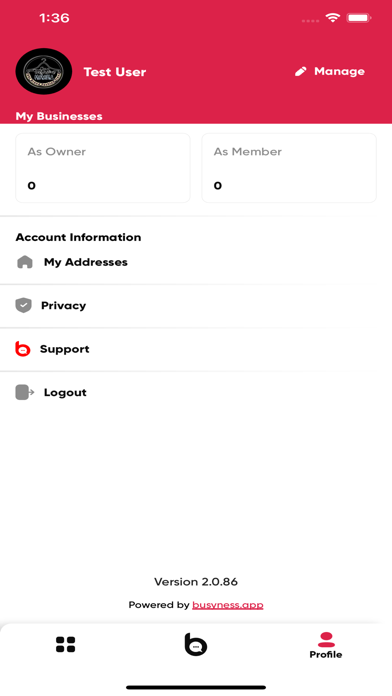This screenshot has width=392, height=696.
Task: Tap the Manage button in header
Action: click(330, 71)
